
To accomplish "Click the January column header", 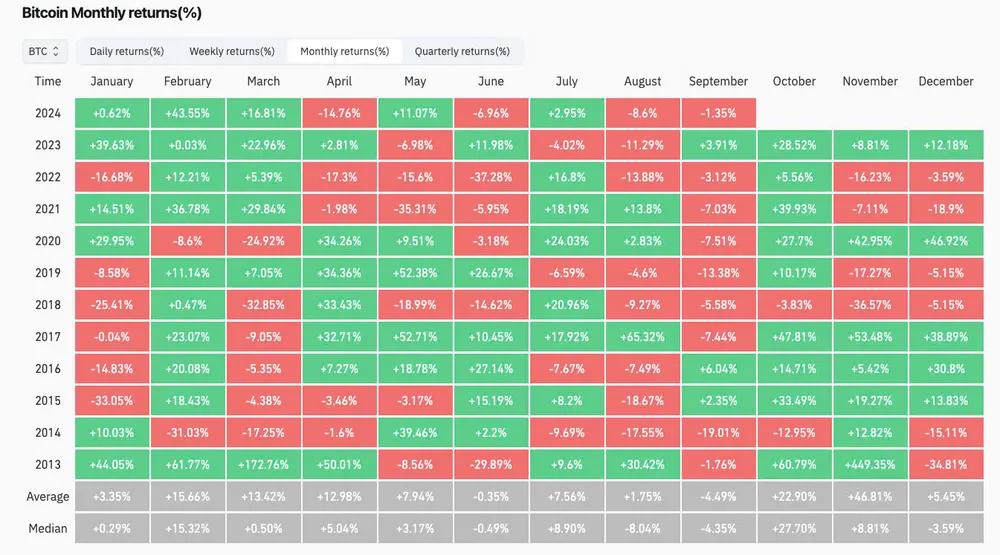I will point(112,81).
